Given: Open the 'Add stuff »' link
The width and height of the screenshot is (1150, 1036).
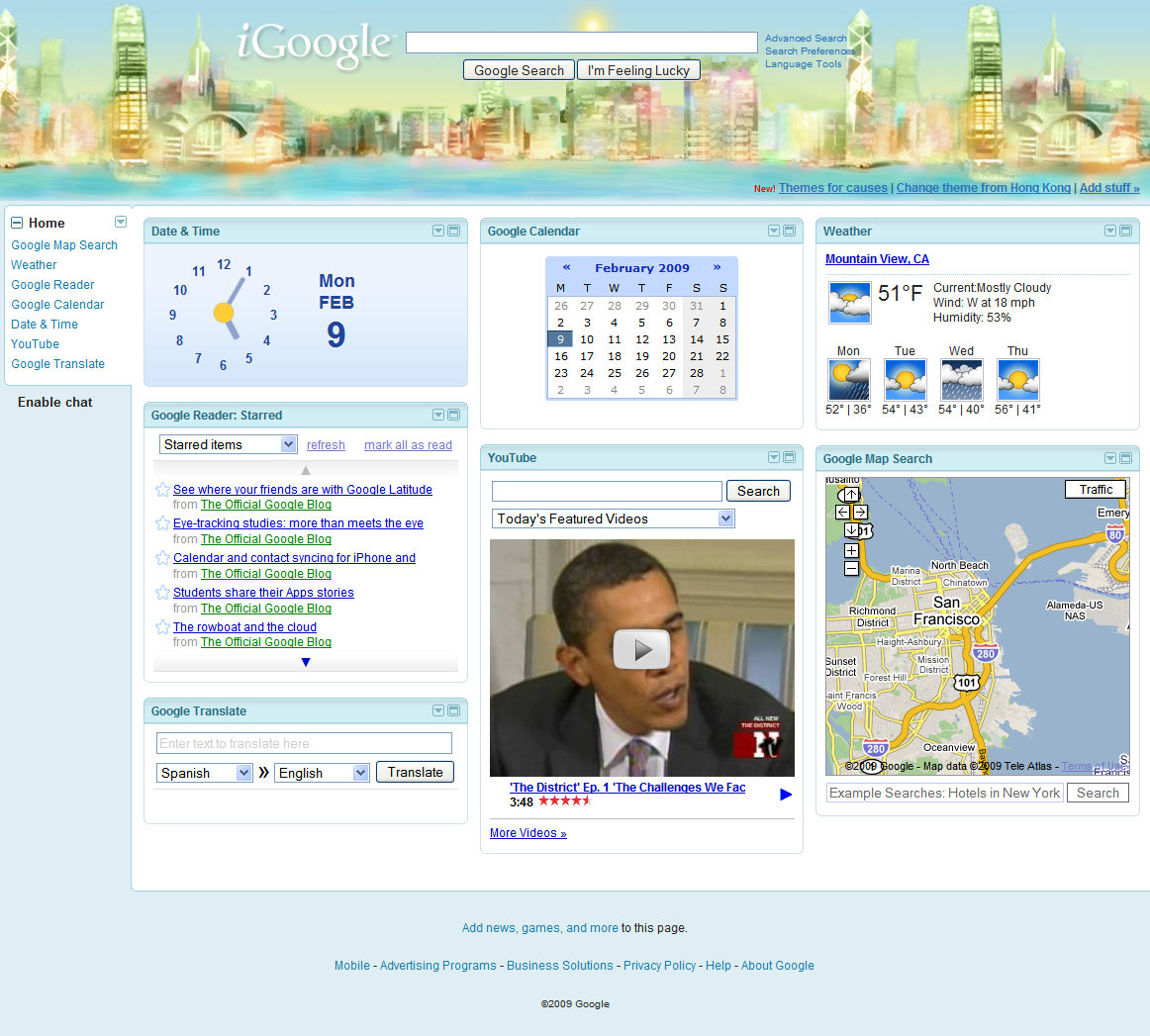Looking at the screenshot, I should click(1108, 187).
